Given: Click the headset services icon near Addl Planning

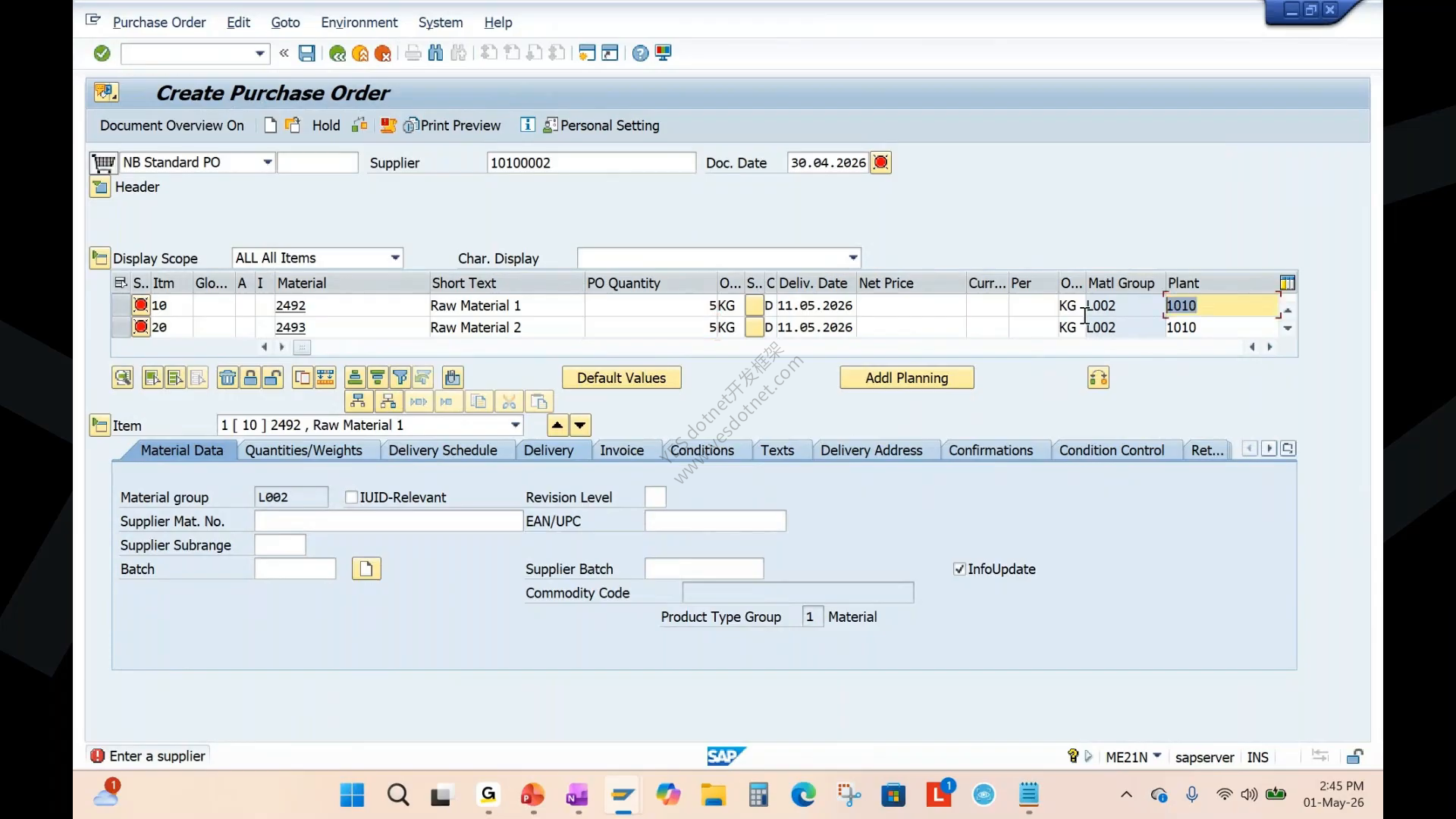Looking at the screenshot, I should click(1098, 378).
